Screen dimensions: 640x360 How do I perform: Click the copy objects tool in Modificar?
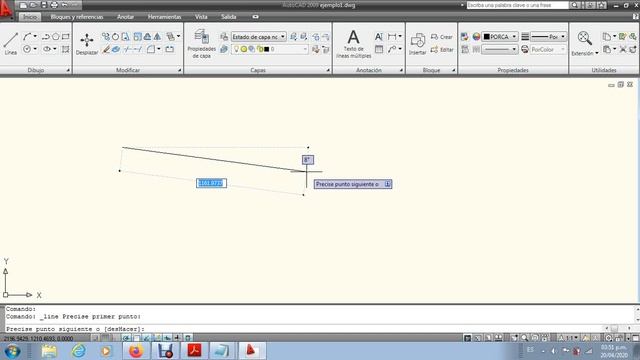point(106,37)
